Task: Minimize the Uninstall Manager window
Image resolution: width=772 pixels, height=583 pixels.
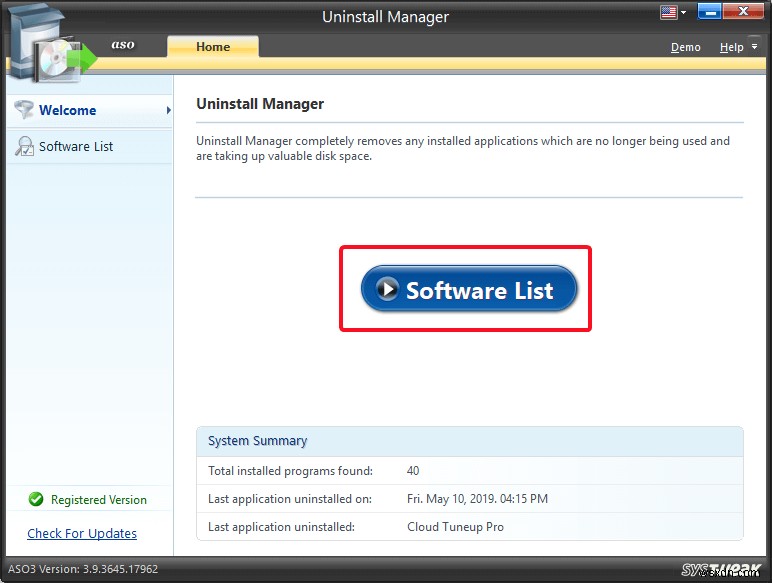Action: point(710,13)
